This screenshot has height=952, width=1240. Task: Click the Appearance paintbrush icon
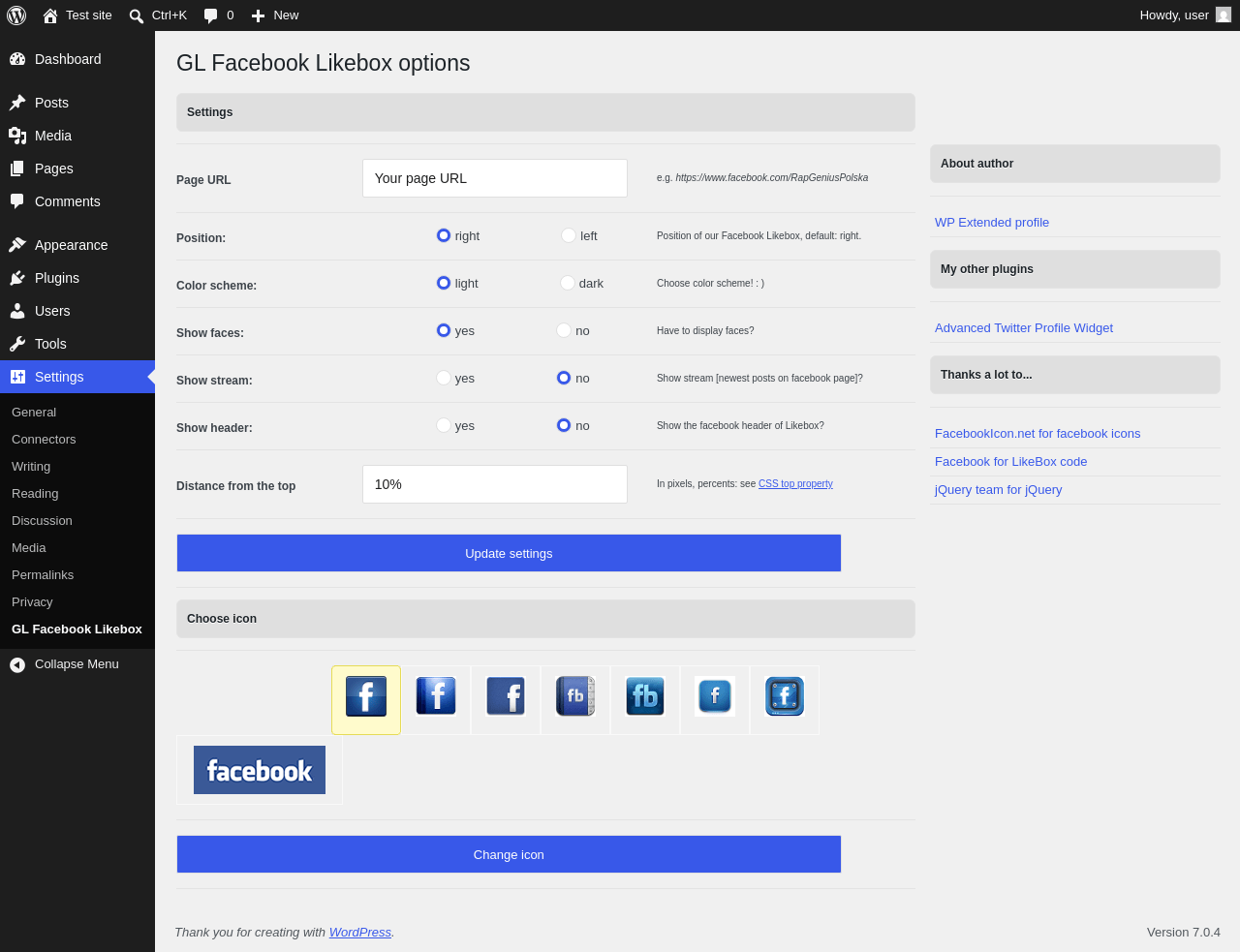[17, 245]
